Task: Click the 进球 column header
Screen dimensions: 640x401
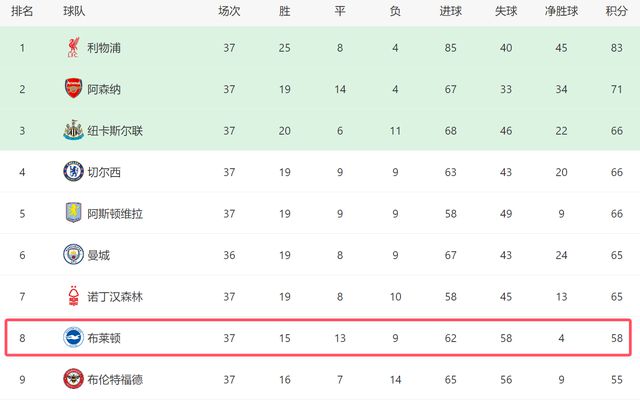Action: [450, 11]
